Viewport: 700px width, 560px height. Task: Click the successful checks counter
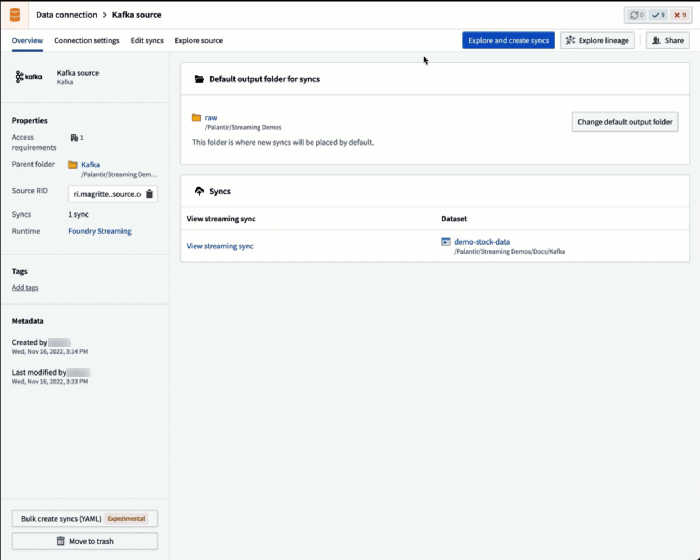point(658,15)
